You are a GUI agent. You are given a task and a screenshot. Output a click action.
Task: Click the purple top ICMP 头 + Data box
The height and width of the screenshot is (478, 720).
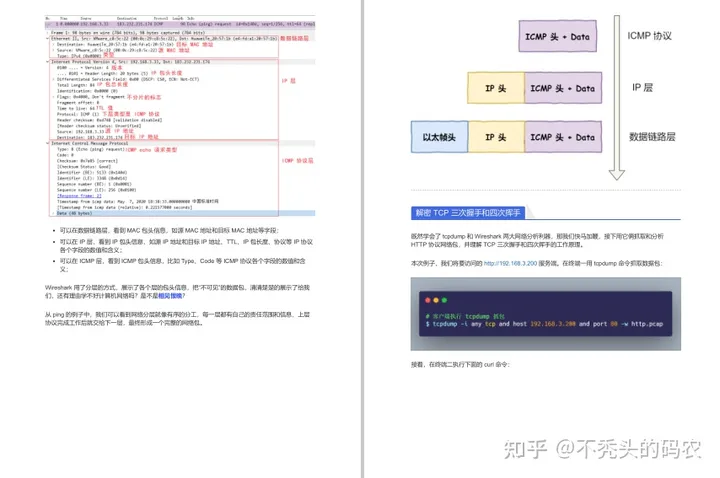[x=557, y=36]
